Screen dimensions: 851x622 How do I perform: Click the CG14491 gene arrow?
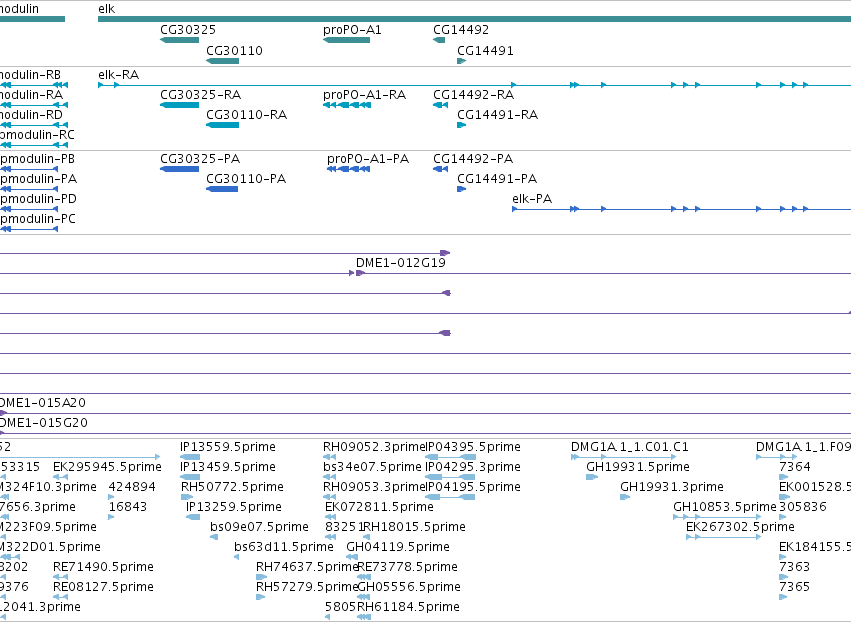point(462,61)
